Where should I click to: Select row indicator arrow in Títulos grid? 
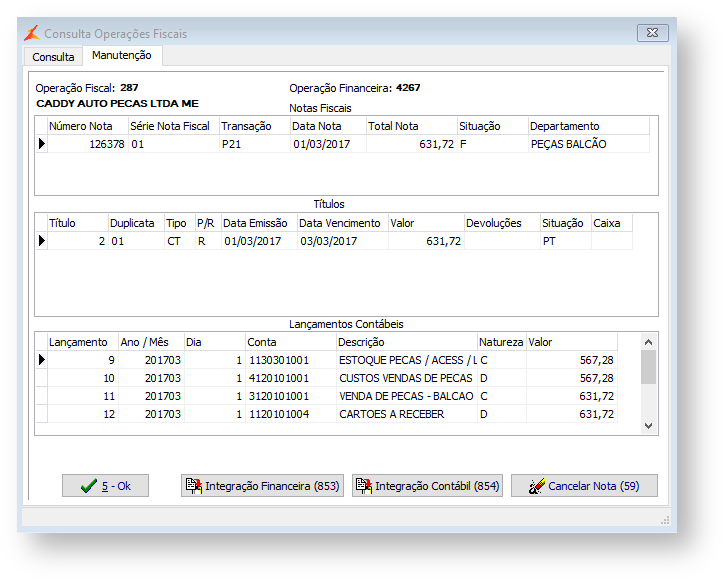coord(42,241)
